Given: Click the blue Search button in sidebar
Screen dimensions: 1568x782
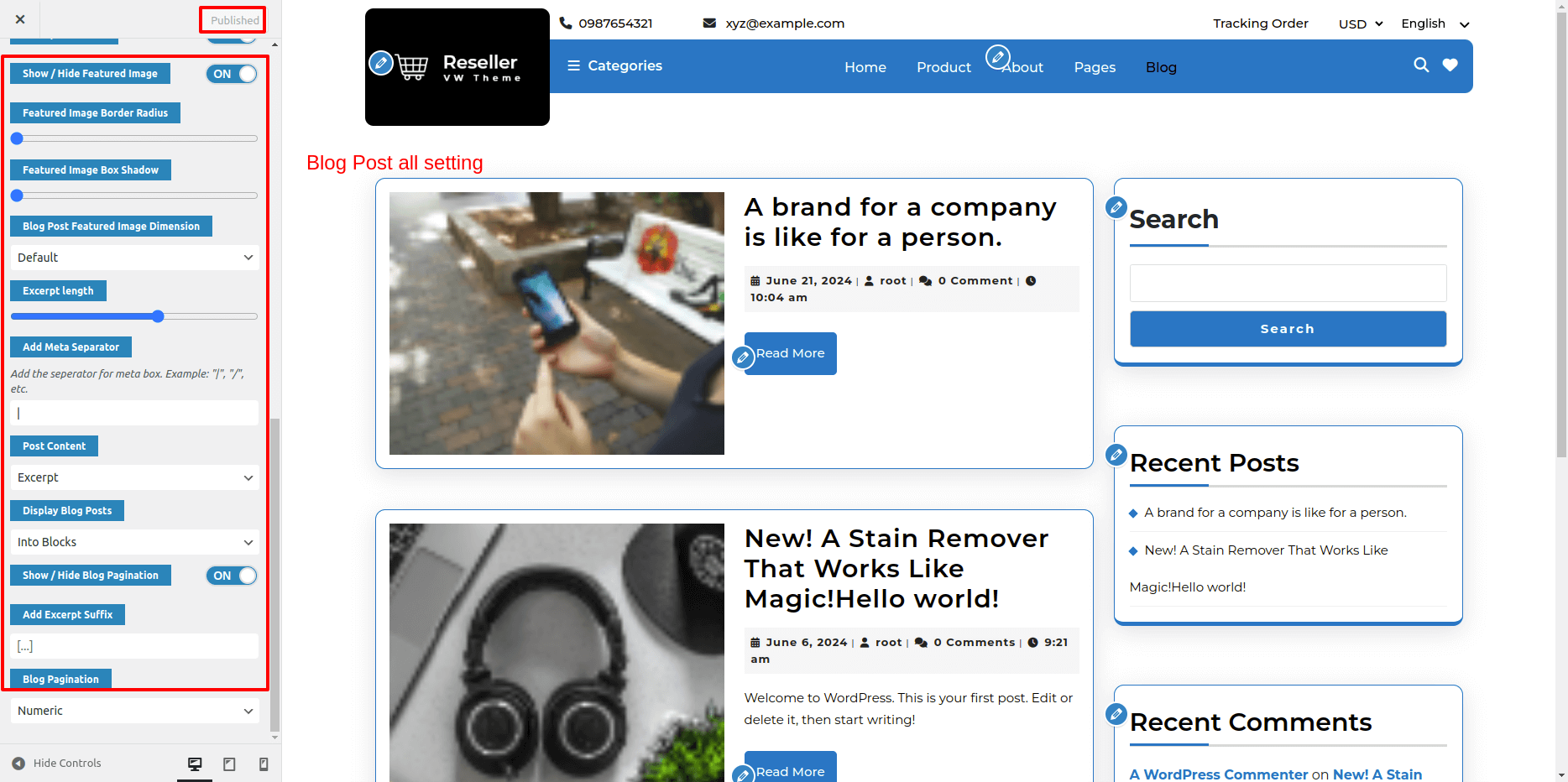Looking at the screenshot, I should (1288, 329).
